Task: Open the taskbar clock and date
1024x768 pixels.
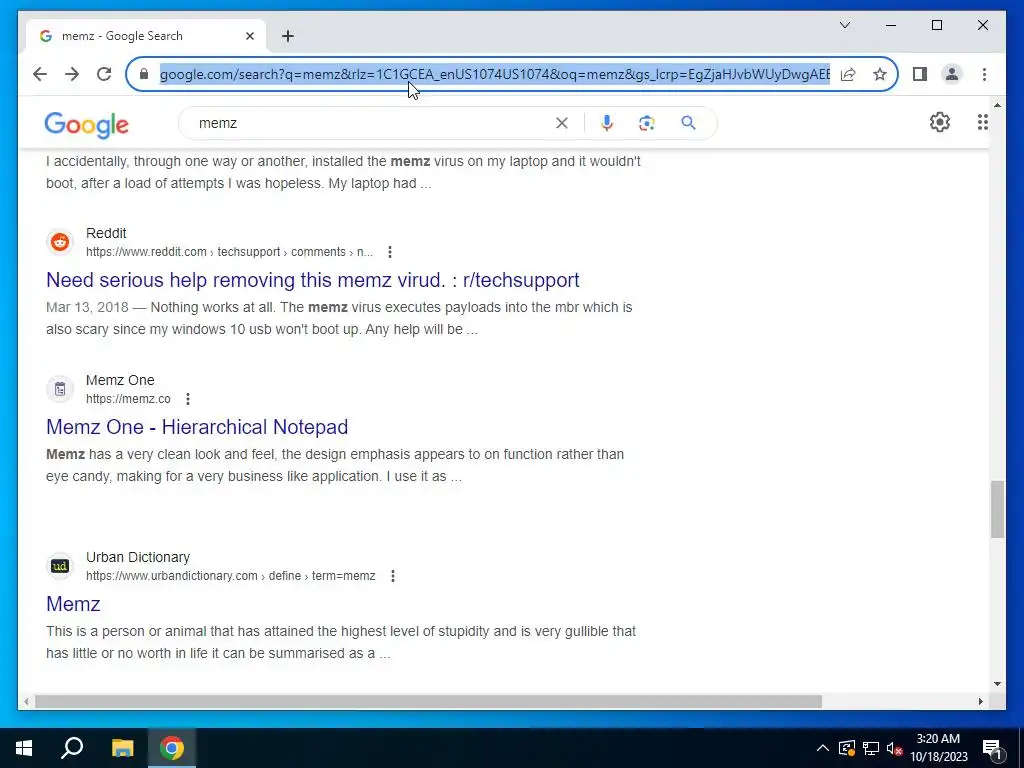Action: 938,748
